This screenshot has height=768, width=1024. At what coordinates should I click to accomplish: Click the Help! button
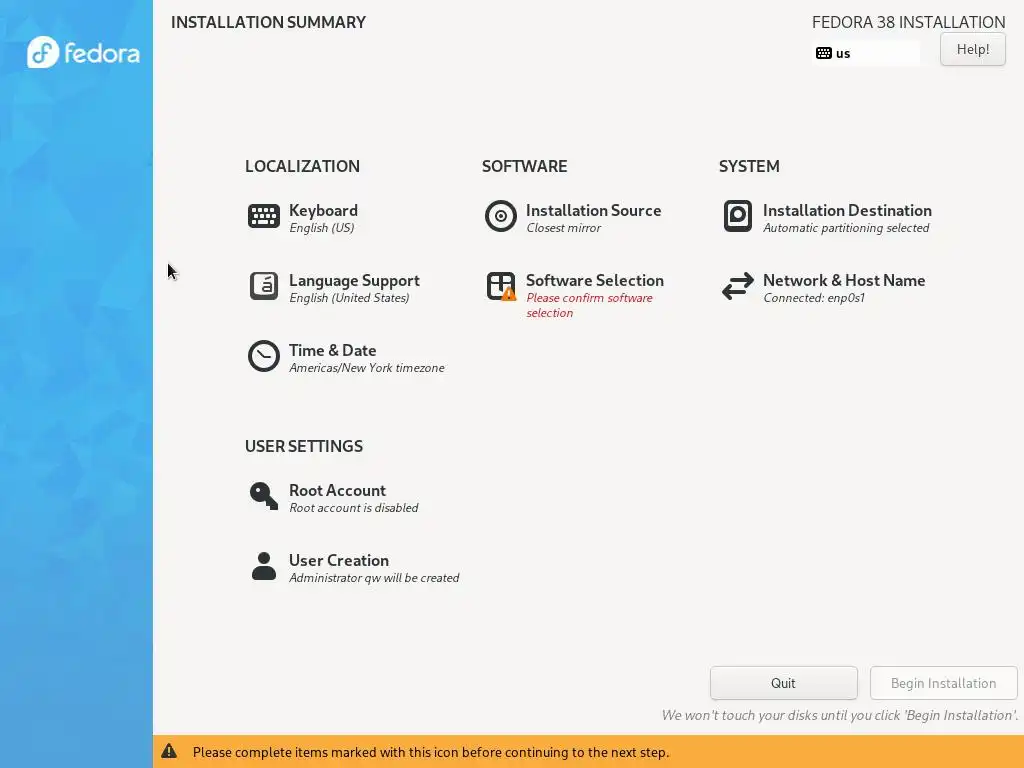(x=972, y=49)
